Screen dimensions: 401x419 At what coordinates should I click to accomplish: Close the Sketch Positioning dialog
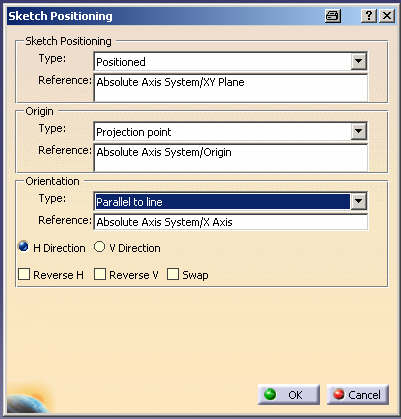click(x=387, y=16)
